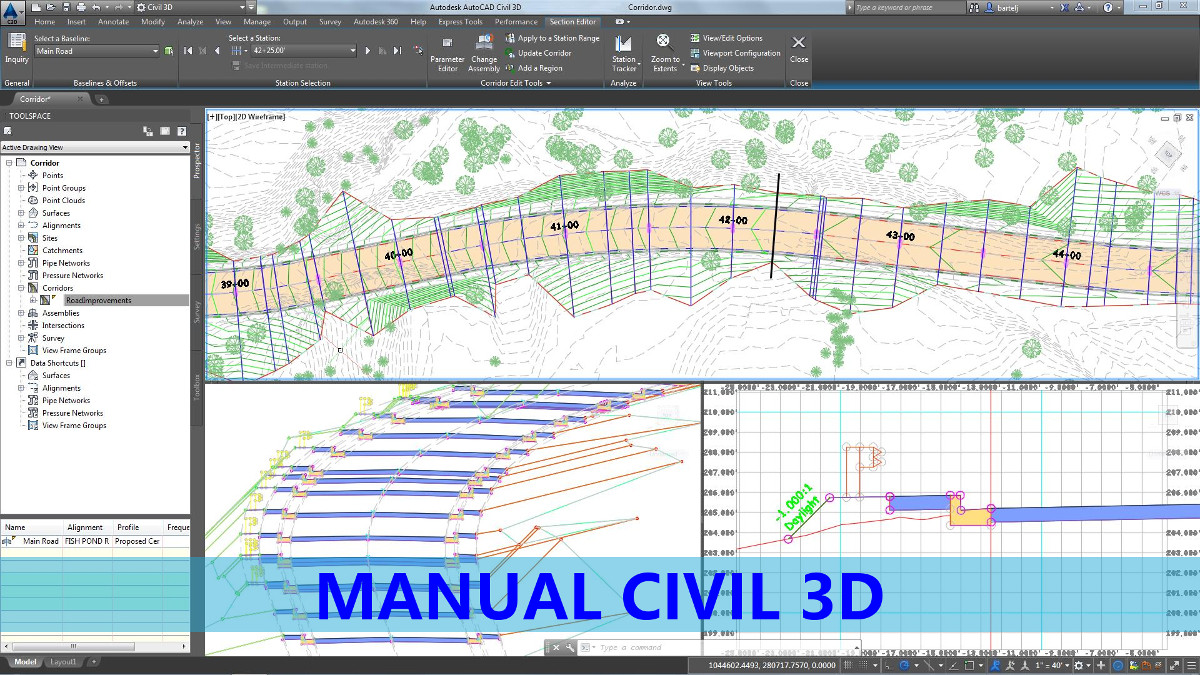Viewport: 1200px width, 675px height.
Task: Switch to the Settings toolspace tab
Action: point(197,237)
